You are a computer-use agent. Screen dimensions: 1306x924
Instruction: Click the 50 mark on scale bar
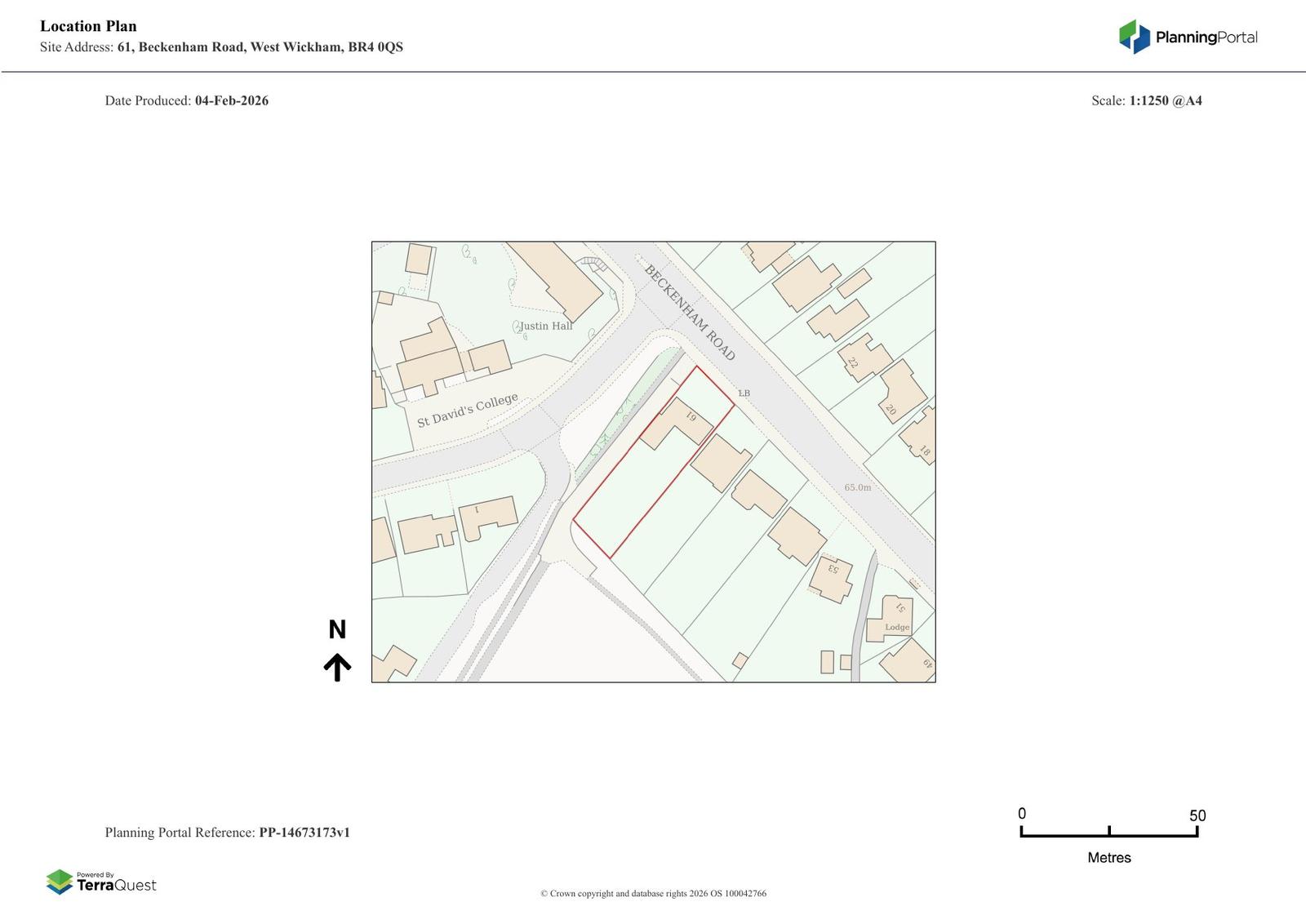click(1197, 815)
